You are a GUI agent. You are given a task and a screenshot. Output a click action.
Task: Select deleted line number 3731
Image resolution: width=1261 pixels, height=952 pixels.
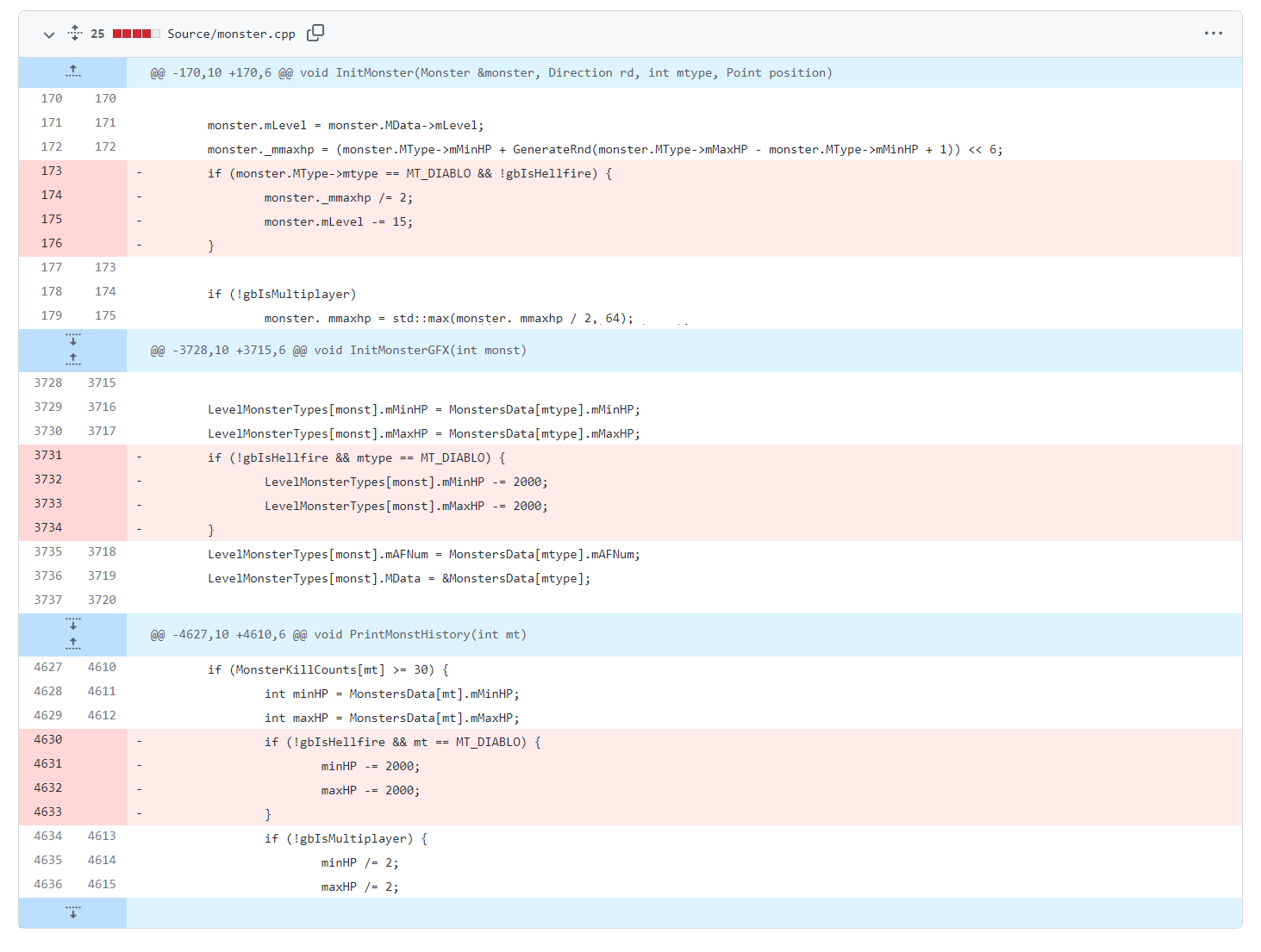click(47, 457)
